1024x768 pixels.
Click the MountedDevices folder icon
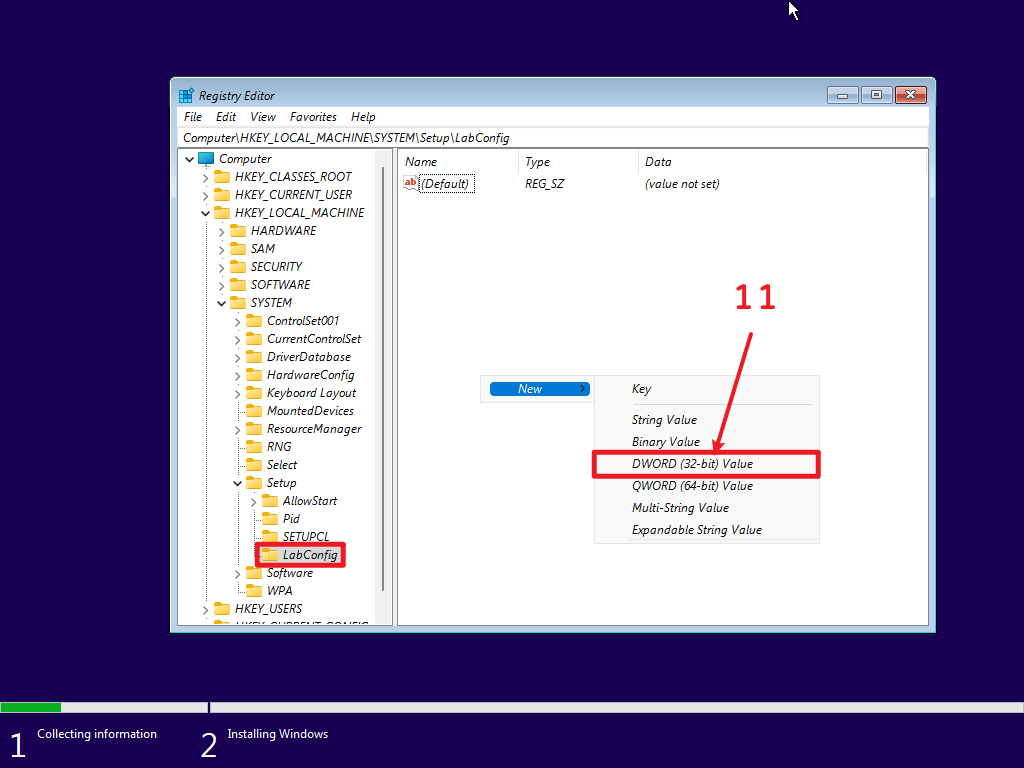coord(254,411)
